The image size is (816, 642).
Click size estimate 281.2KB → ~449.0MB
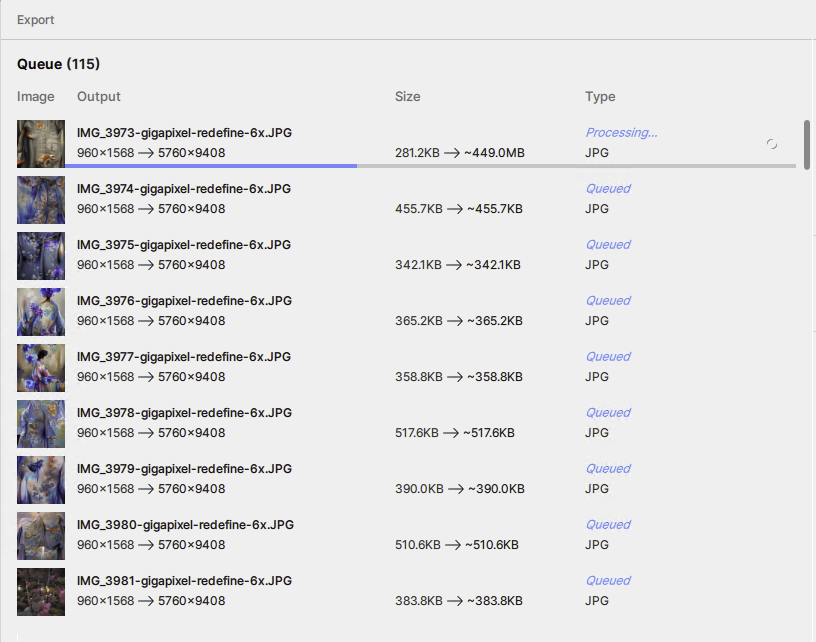pyautogui.click(x=460, y=153)
